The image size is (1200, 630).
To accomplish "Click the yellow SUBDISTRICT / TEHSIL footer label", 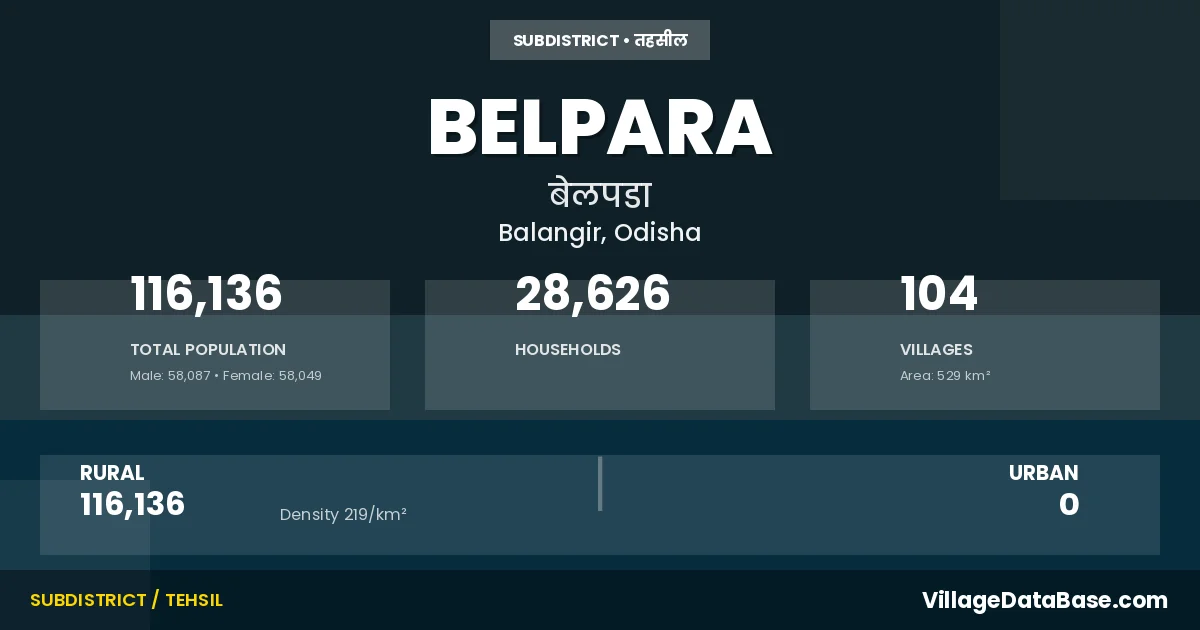I will tap(126, 600).
